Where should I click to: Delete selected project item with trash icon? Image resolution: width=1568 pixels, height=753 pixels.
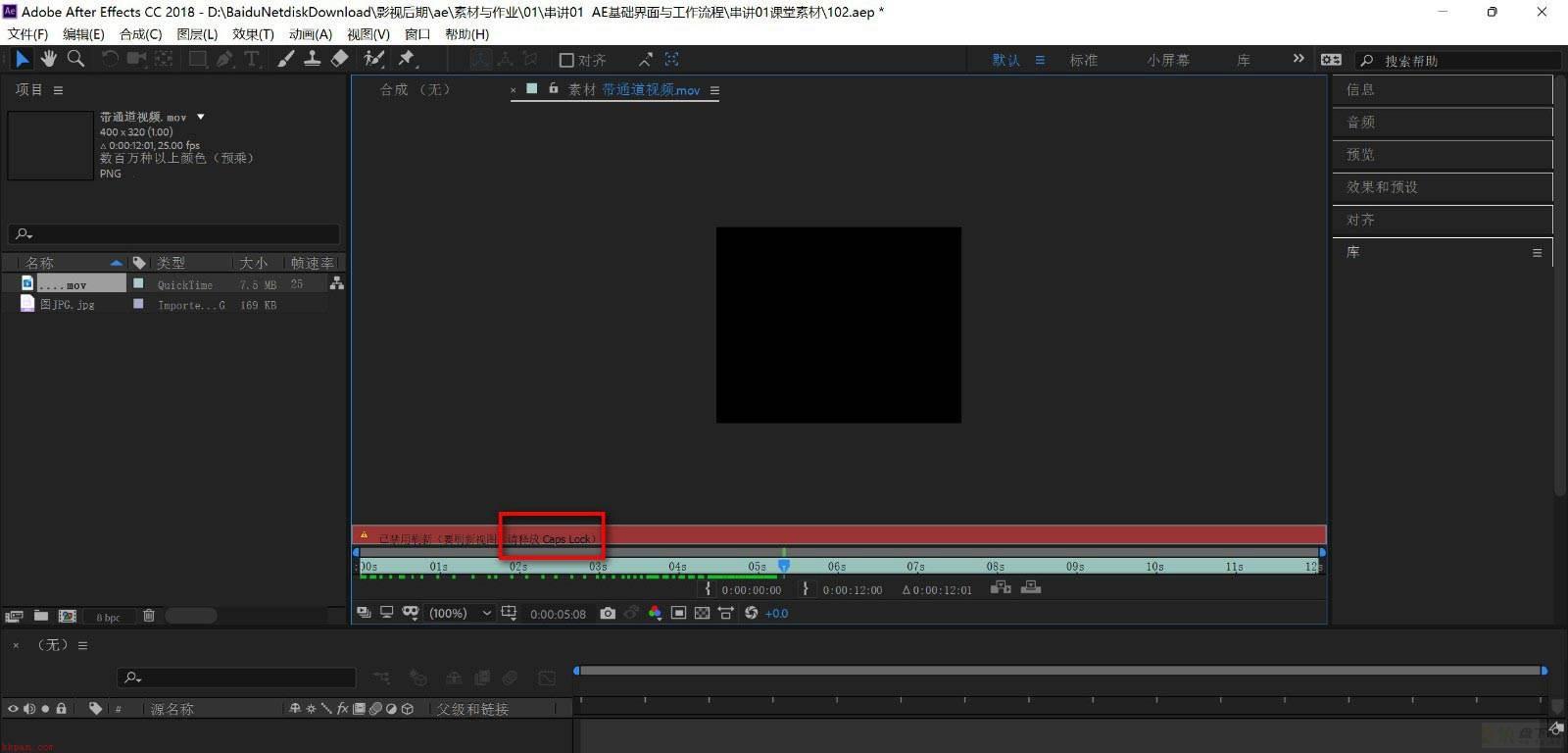pyautogui.click(x=149, y=616)
